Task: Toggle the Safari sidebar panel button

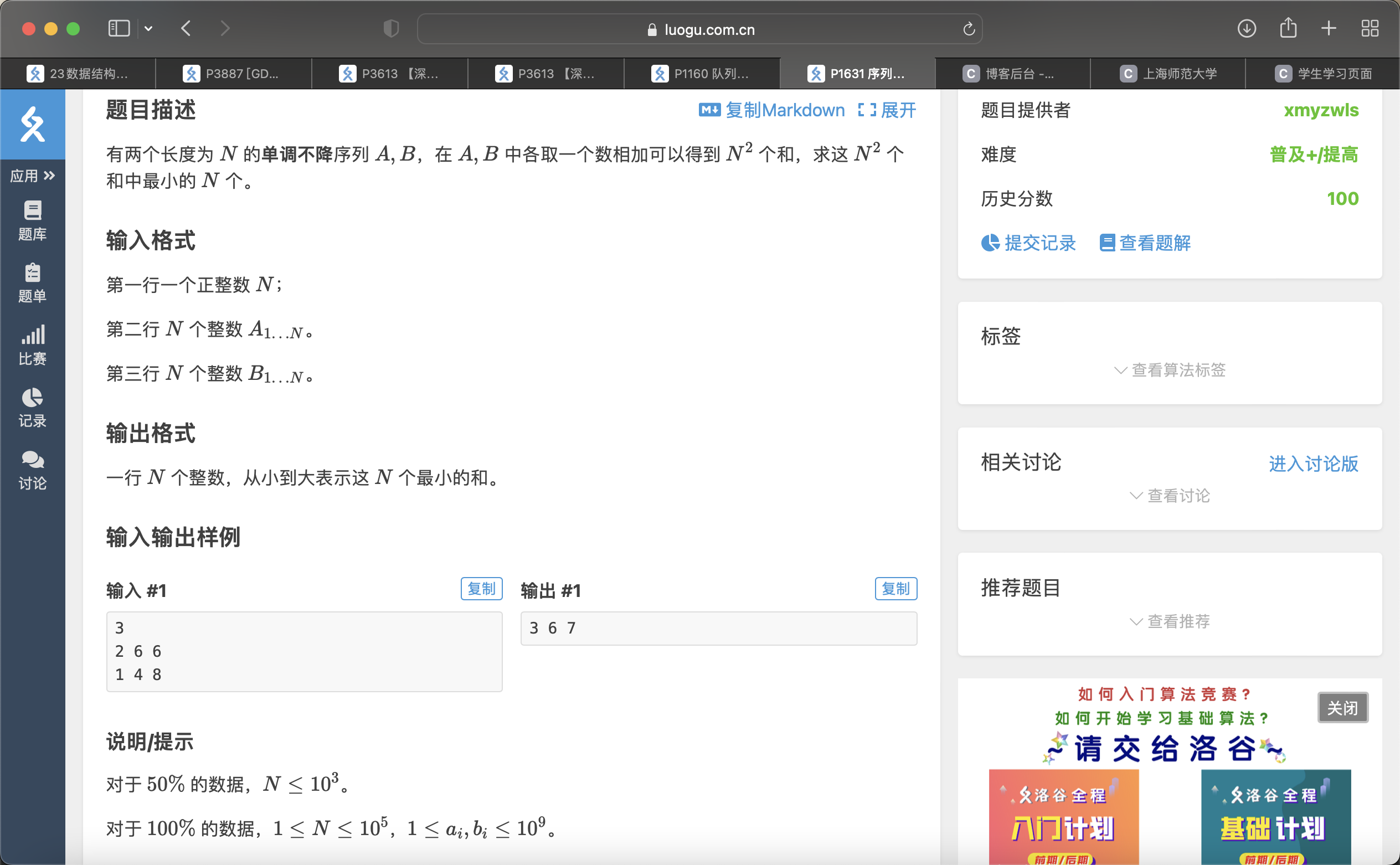Action: click(119, 28)
